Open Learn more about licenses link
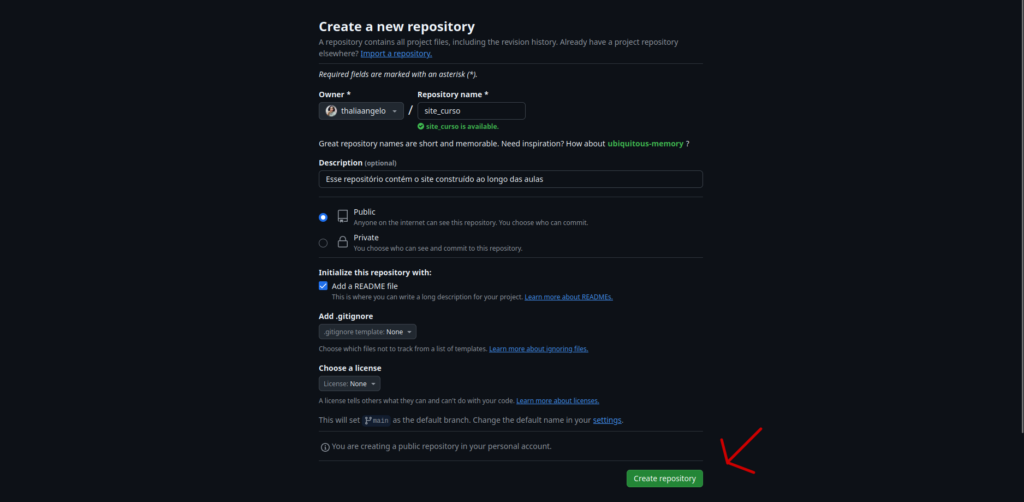 click(558, 401)
